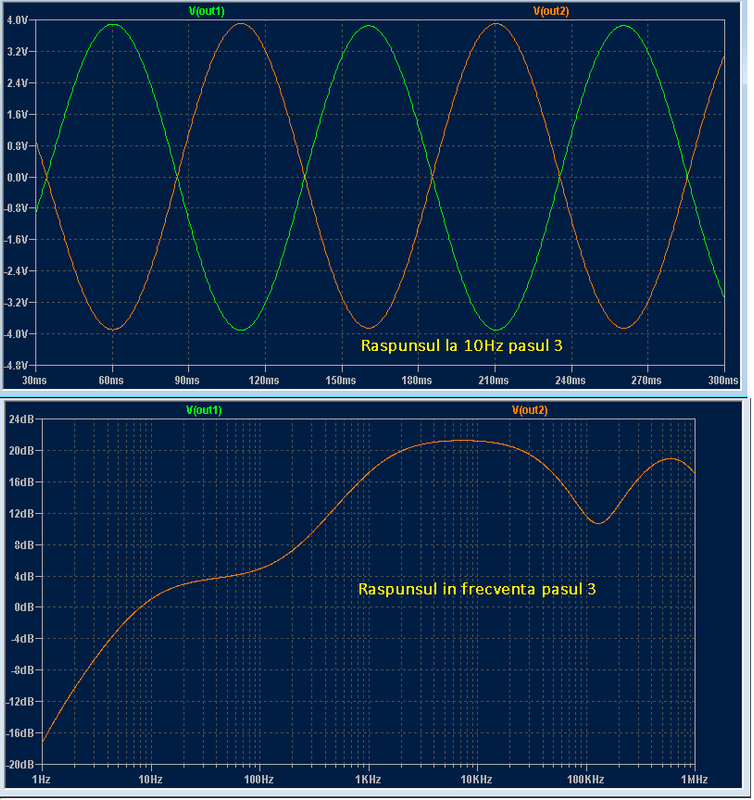Click the 100KHz frequency axis label
The width and height of the screenshot is (754, 800).
tap(586, 780)
